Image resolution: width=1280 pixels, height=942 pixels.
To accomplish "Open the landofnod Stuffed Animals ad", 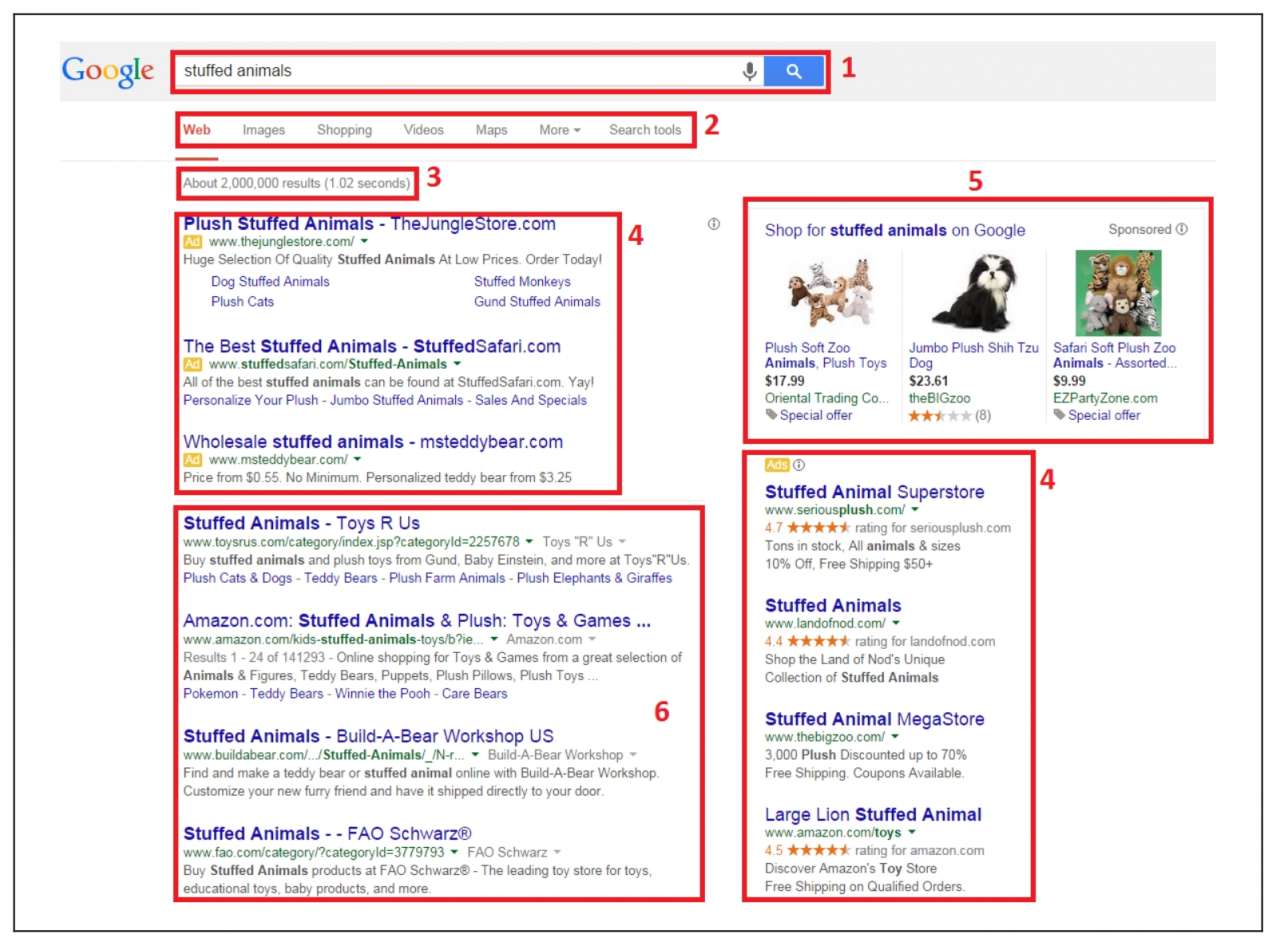I will (833, 606).
